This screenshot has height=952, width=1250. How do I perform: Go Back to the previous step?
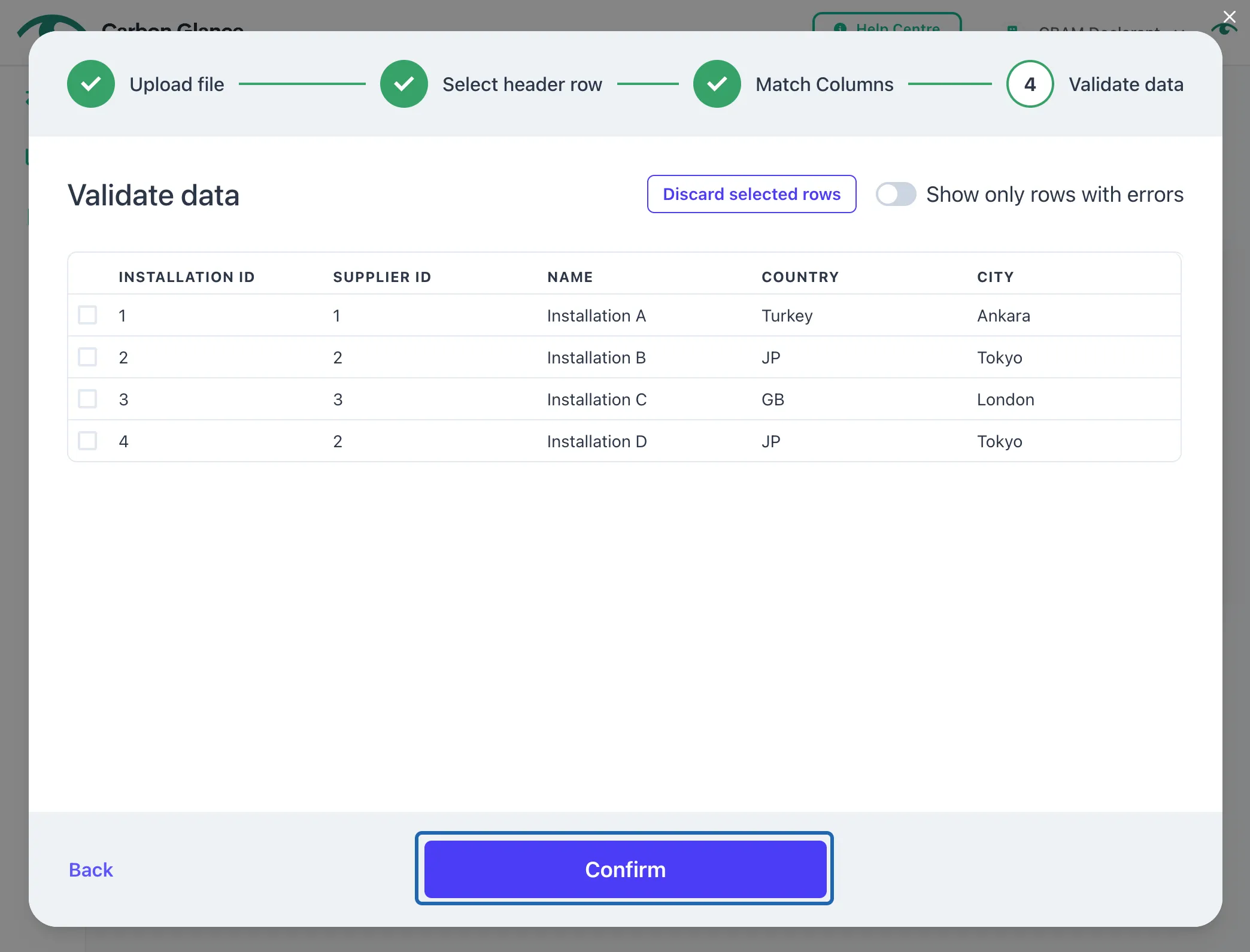91,869
